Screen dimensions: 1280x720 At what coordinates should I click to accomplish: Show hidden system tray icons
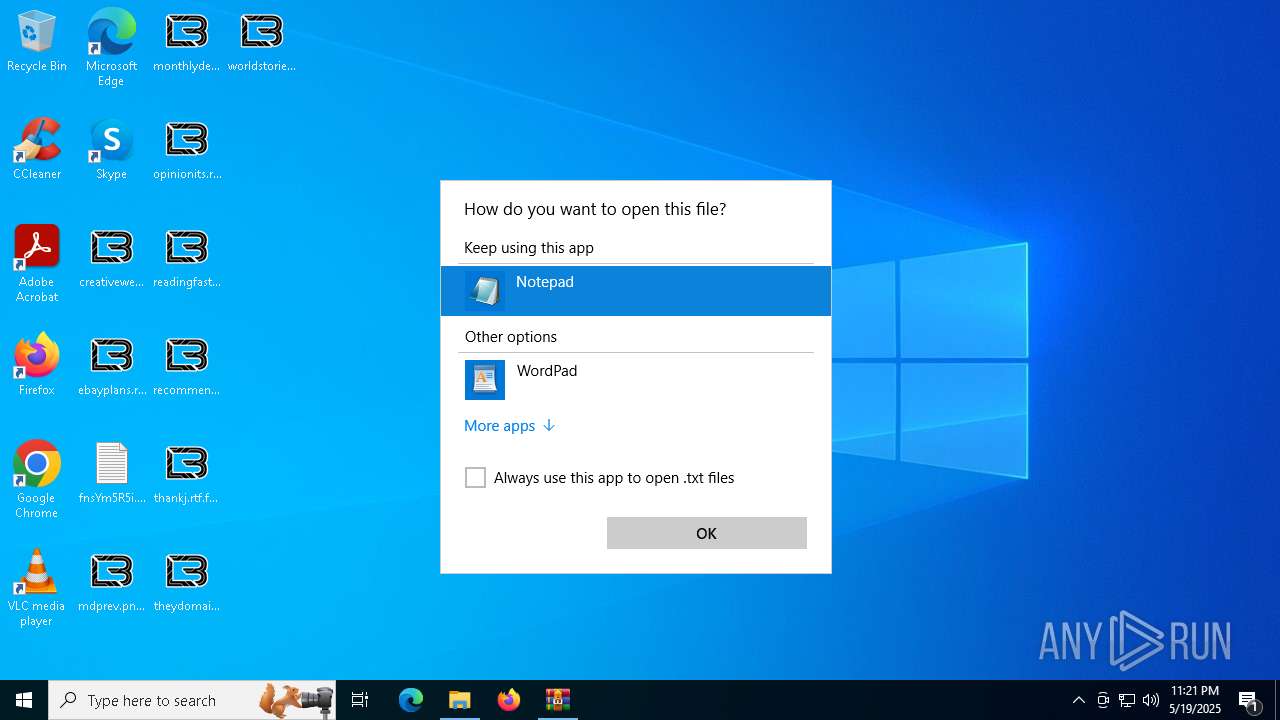tap(1079, 700)
